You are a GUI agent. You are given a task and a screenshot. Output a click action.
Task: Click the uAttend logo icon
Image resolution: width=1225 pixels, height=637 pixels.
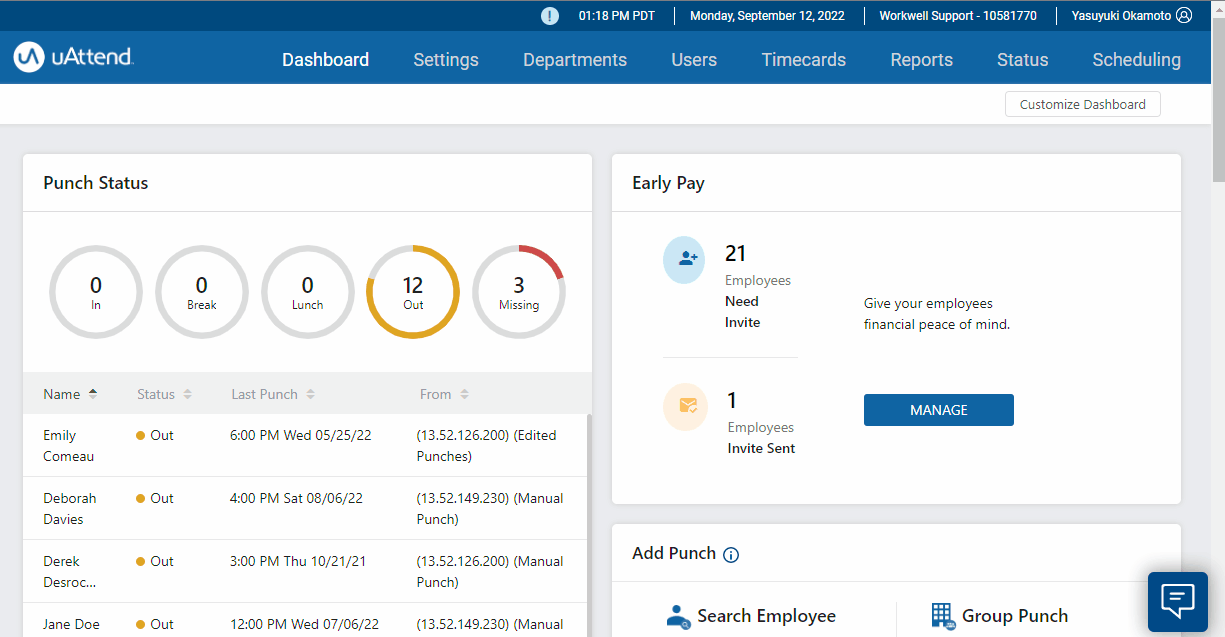(x=28, y=57)
